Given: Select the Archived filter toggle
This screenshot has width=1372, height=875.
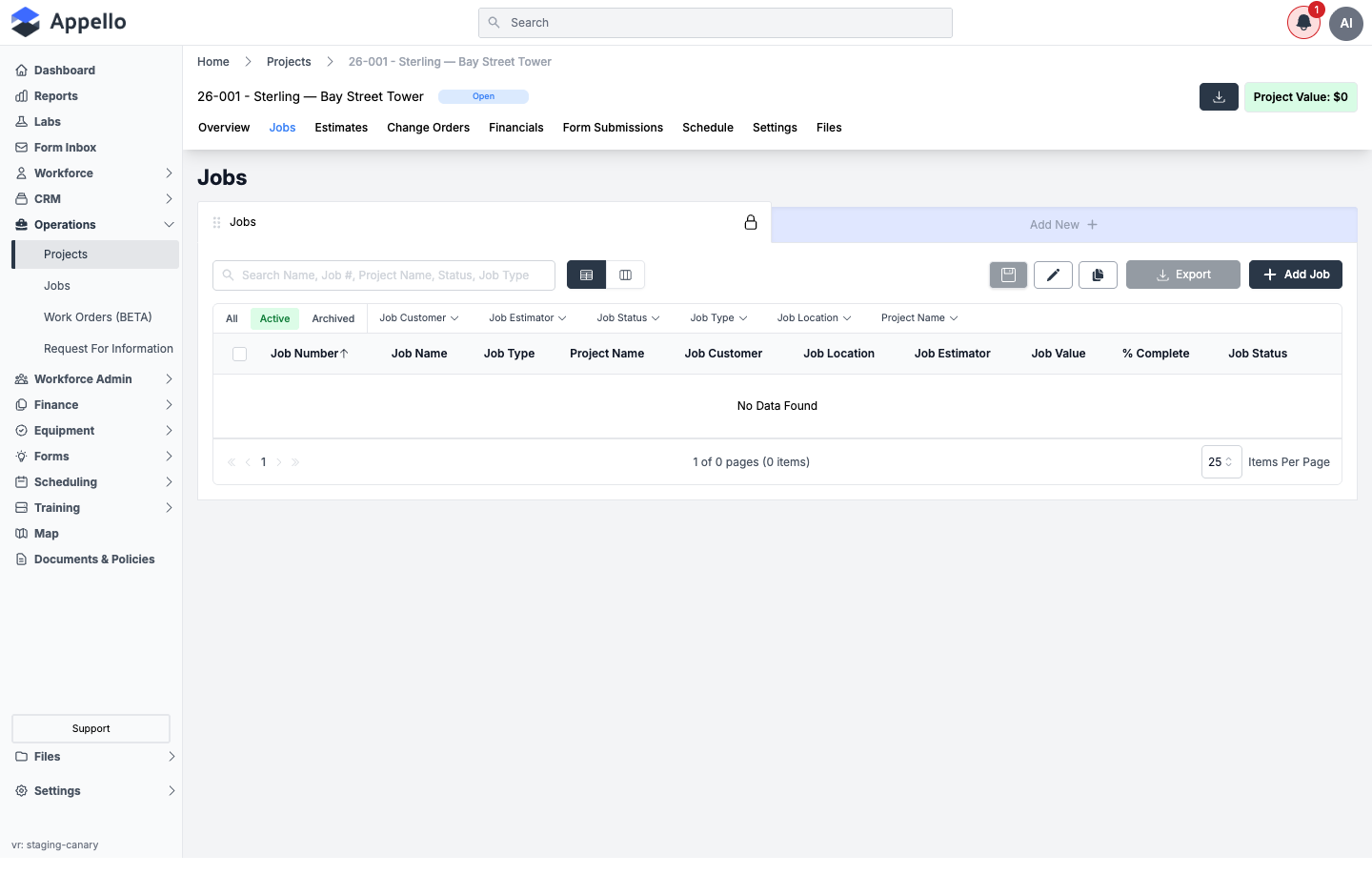Looking at the screenshot, I should coord(333,319).
